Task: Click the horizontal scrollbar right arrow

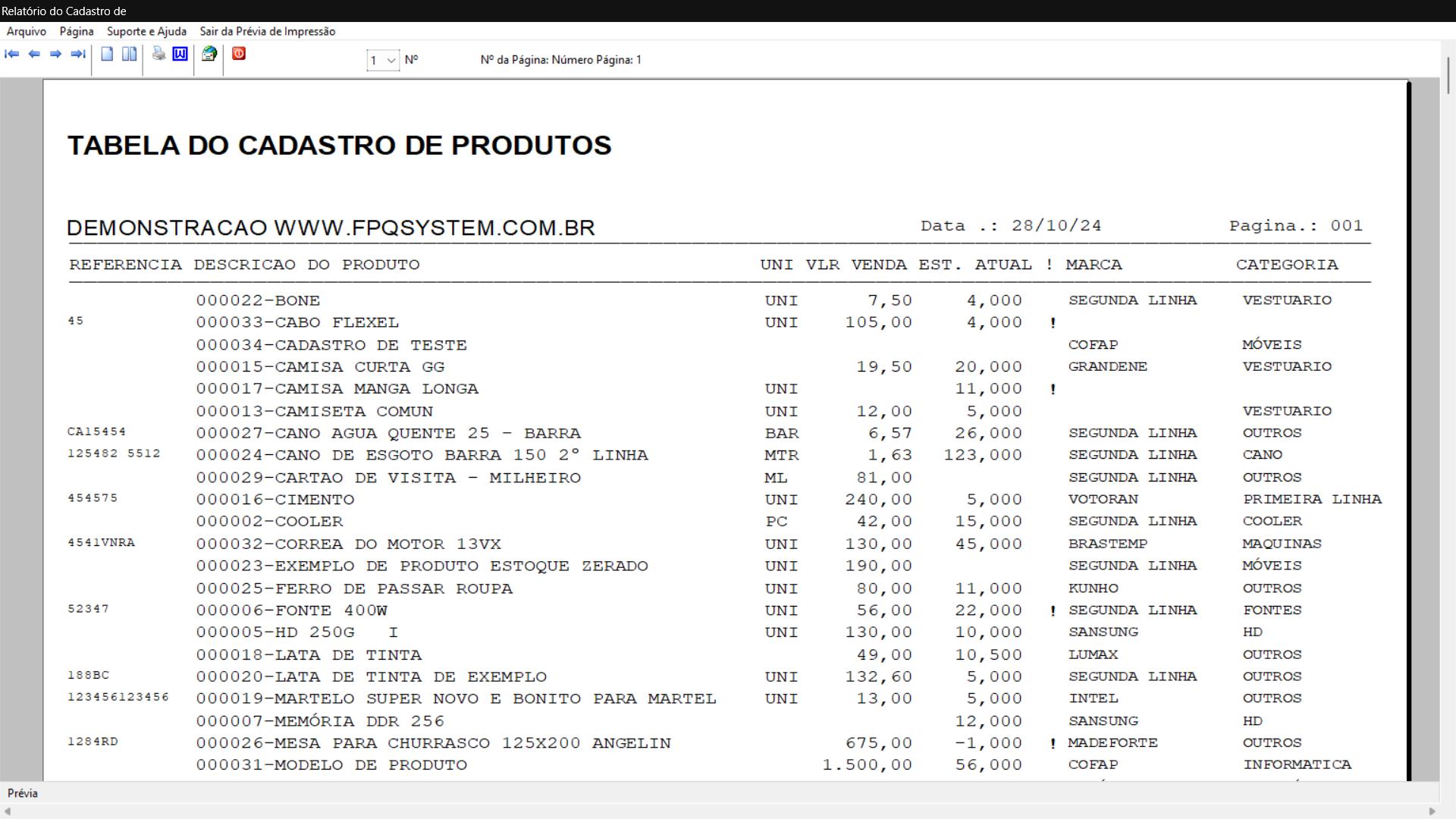Action: click(1432, 811)
